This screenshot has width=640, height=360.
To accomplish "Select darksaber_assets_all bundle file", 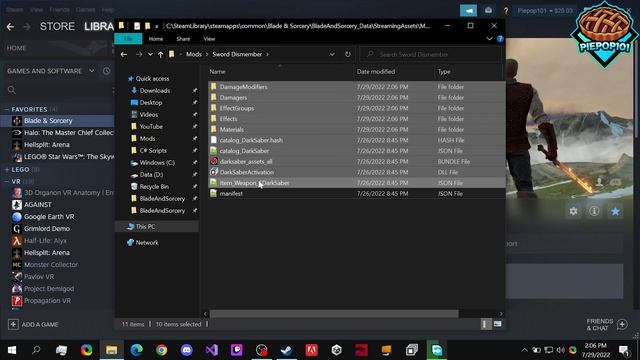I will click(x=246, y=161).
